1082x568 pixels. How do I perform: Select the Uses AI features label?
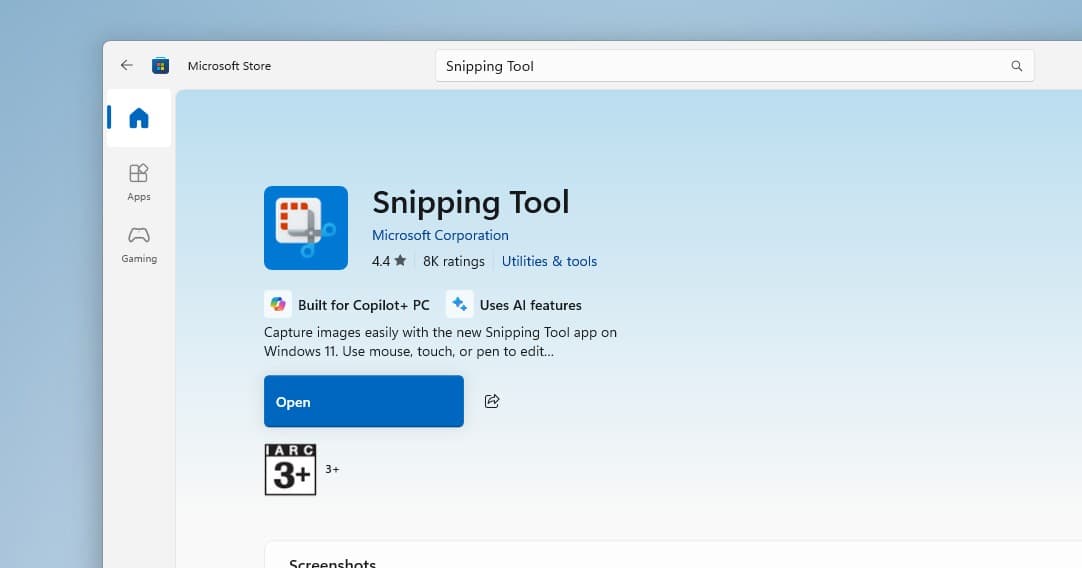530,305
